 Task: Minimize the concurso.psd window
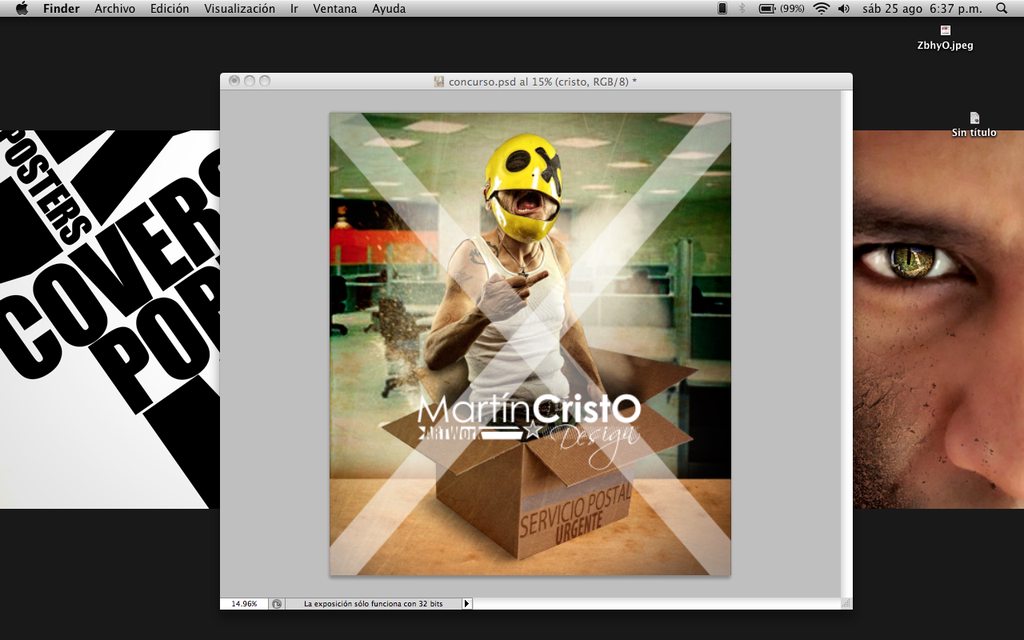click(249, 81)
